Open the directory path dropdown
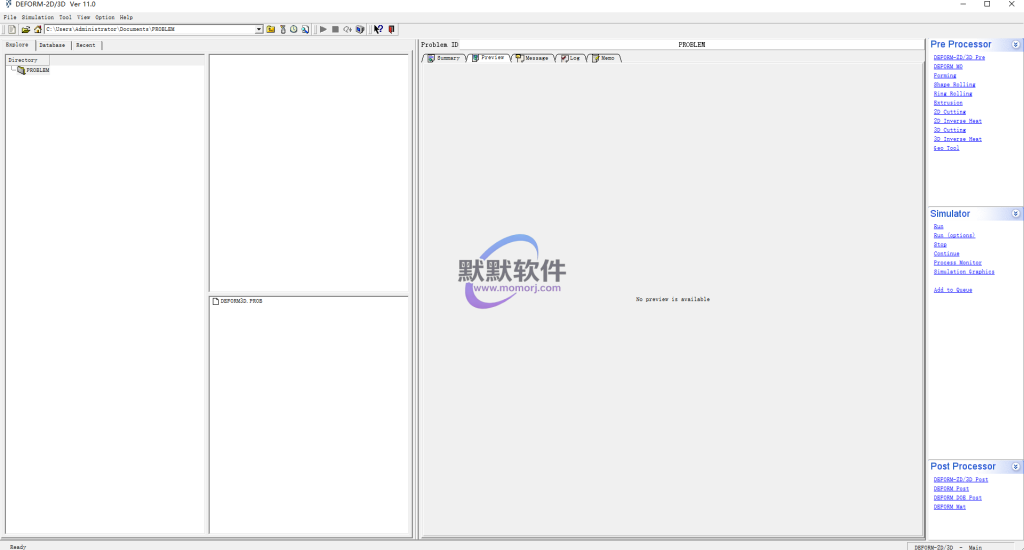The height and width of the screenshot is (550, 1024). pos(259,29)
